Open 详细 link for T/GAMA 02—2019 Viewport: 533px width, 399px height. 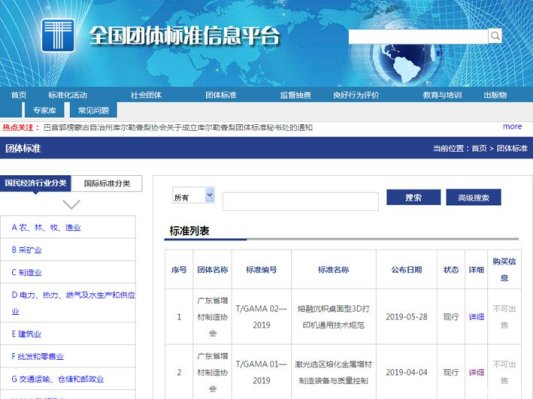(x=476, y=317)
